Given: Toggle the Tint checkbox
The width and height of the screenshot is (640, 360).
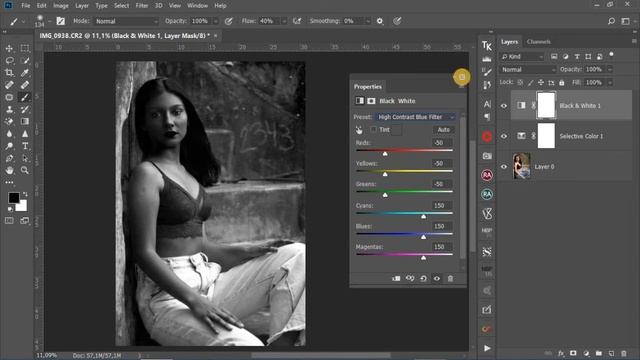Looking at the screenshot, I should pos(373,129).
